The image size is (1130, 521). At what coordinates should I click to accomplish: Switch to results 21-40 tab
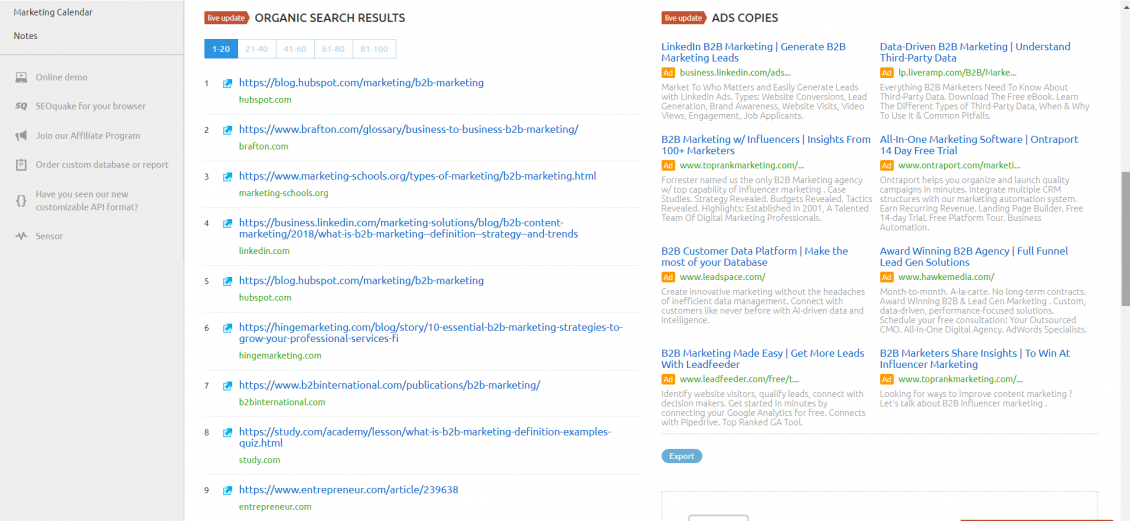point(256,49)
